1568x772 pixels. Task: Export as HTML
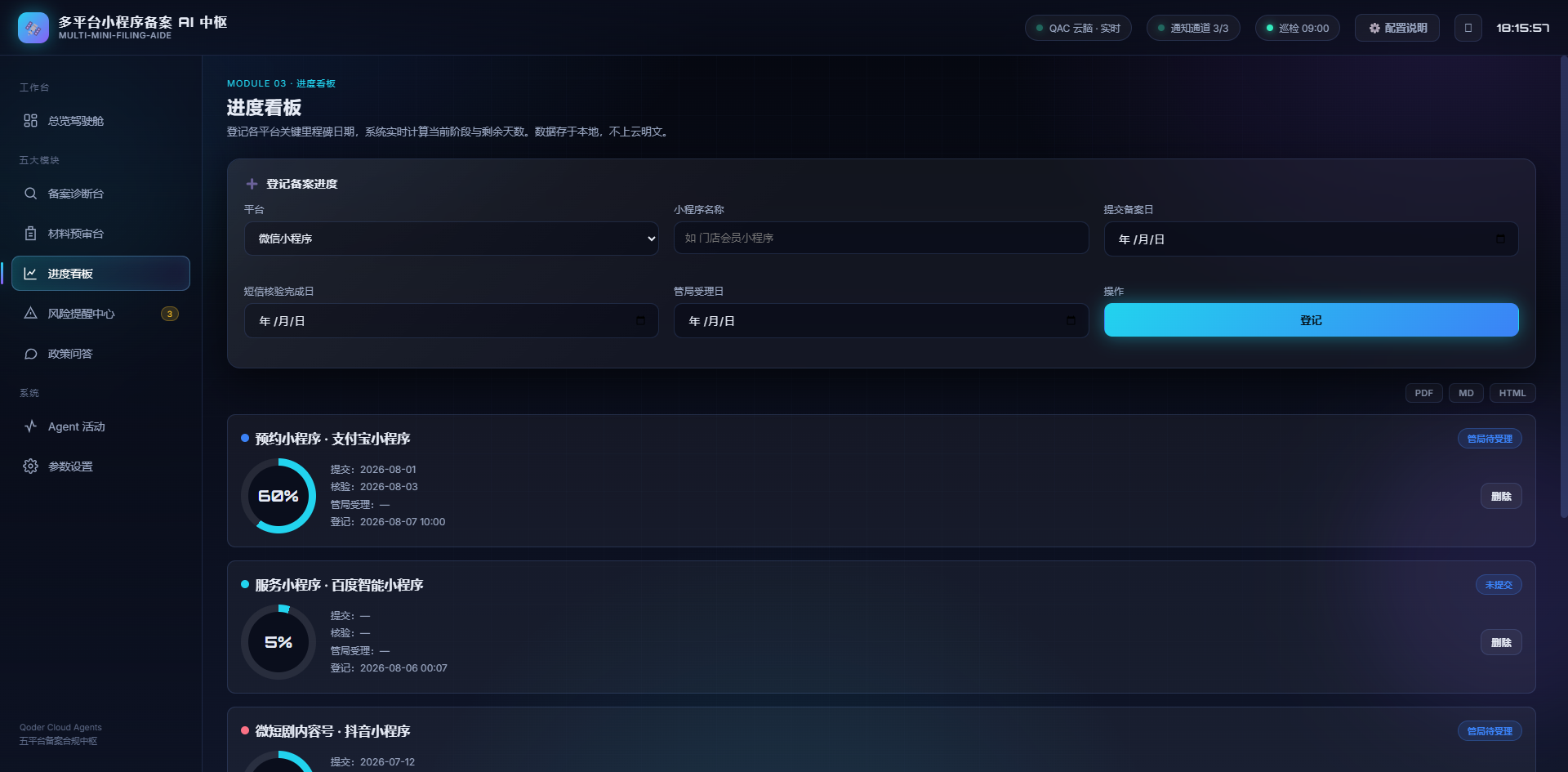[1512, 393]
